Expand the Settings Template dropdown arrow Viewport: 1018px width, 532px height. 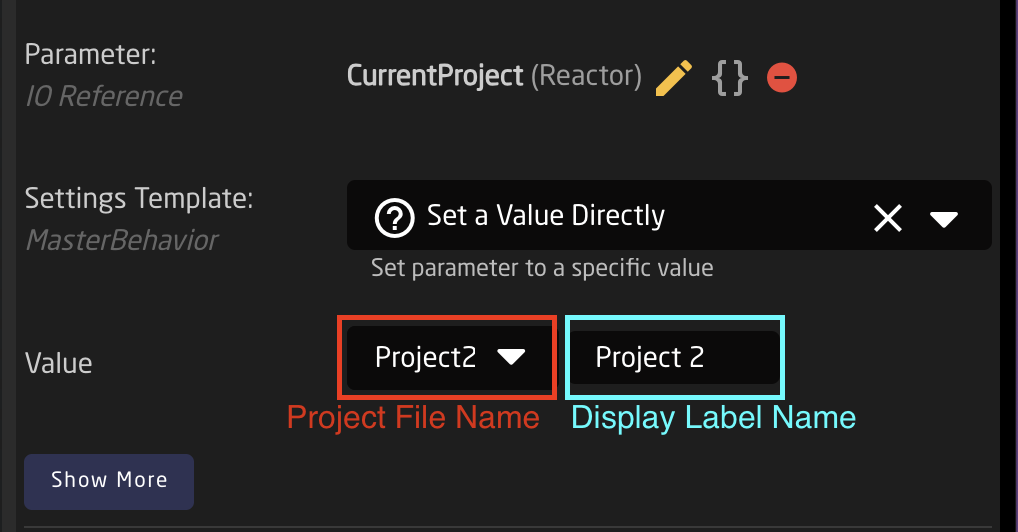click(x=943, y=219)
